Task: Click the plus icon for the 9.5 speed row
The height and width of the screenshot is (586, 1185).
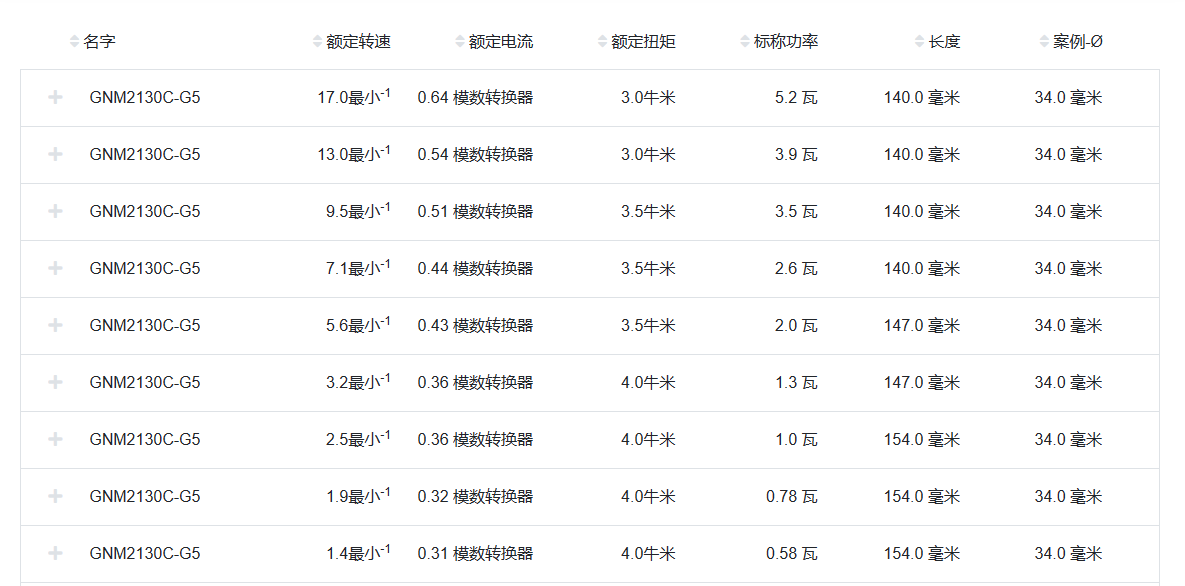Action: (x=56, y=212)
